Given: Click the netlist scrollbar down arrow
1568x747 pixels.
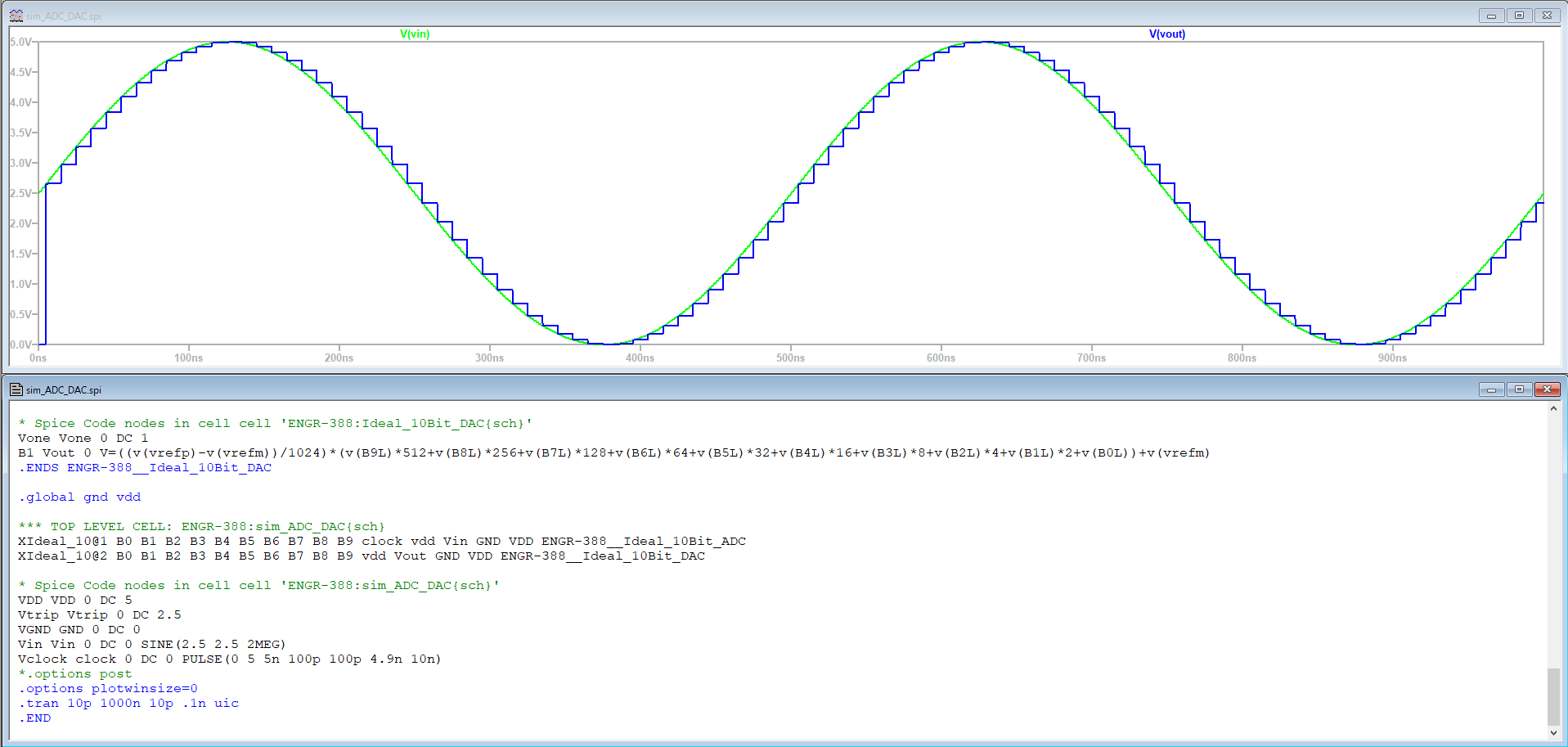Looking at the screenshot, I should 1553,733.
